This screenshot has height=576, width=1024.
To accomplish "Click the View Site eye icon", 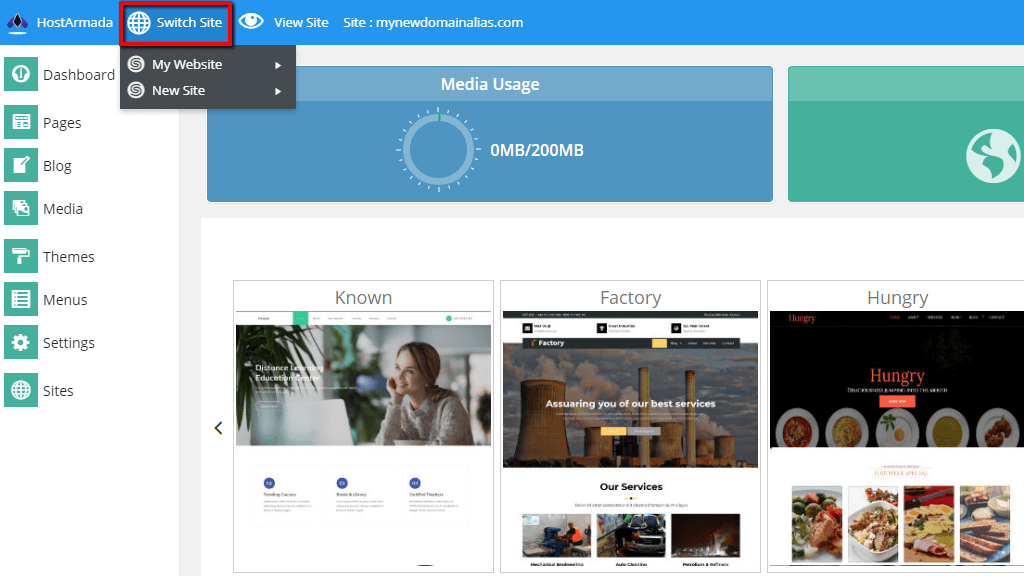I will click(251, 22).
